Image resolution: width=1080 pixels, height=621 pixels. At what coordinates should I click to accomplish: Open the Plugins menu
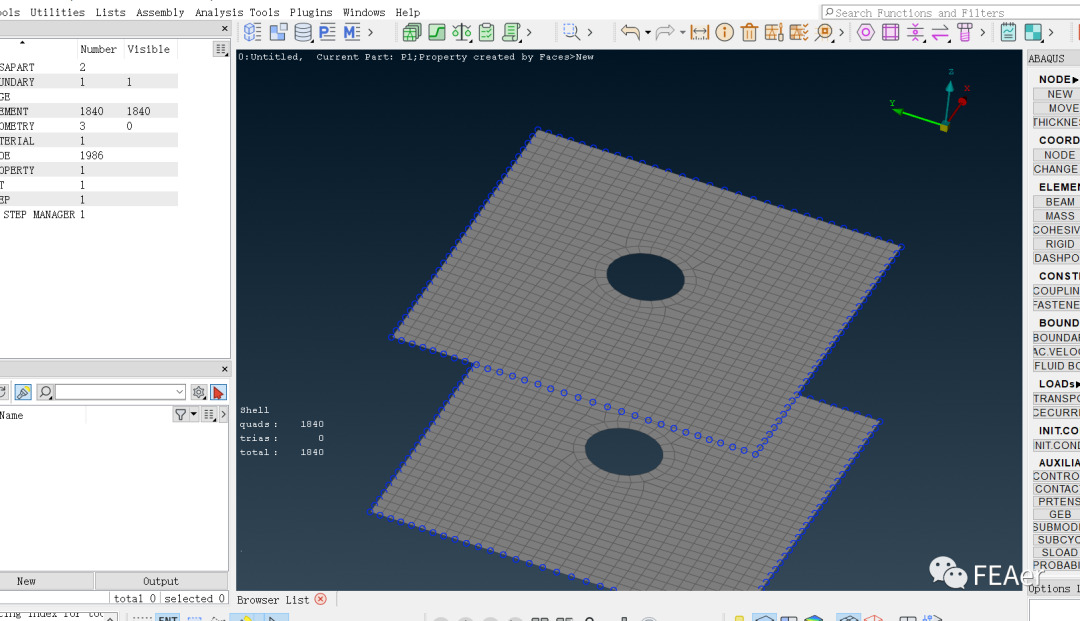coord(311,12)
